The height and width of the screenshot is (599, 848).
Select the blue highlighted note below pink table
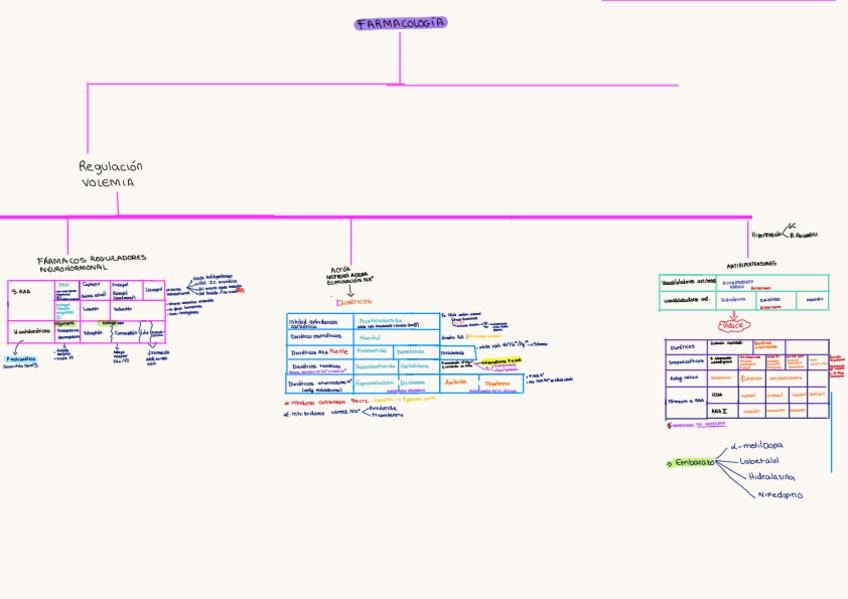click(21, 360)
